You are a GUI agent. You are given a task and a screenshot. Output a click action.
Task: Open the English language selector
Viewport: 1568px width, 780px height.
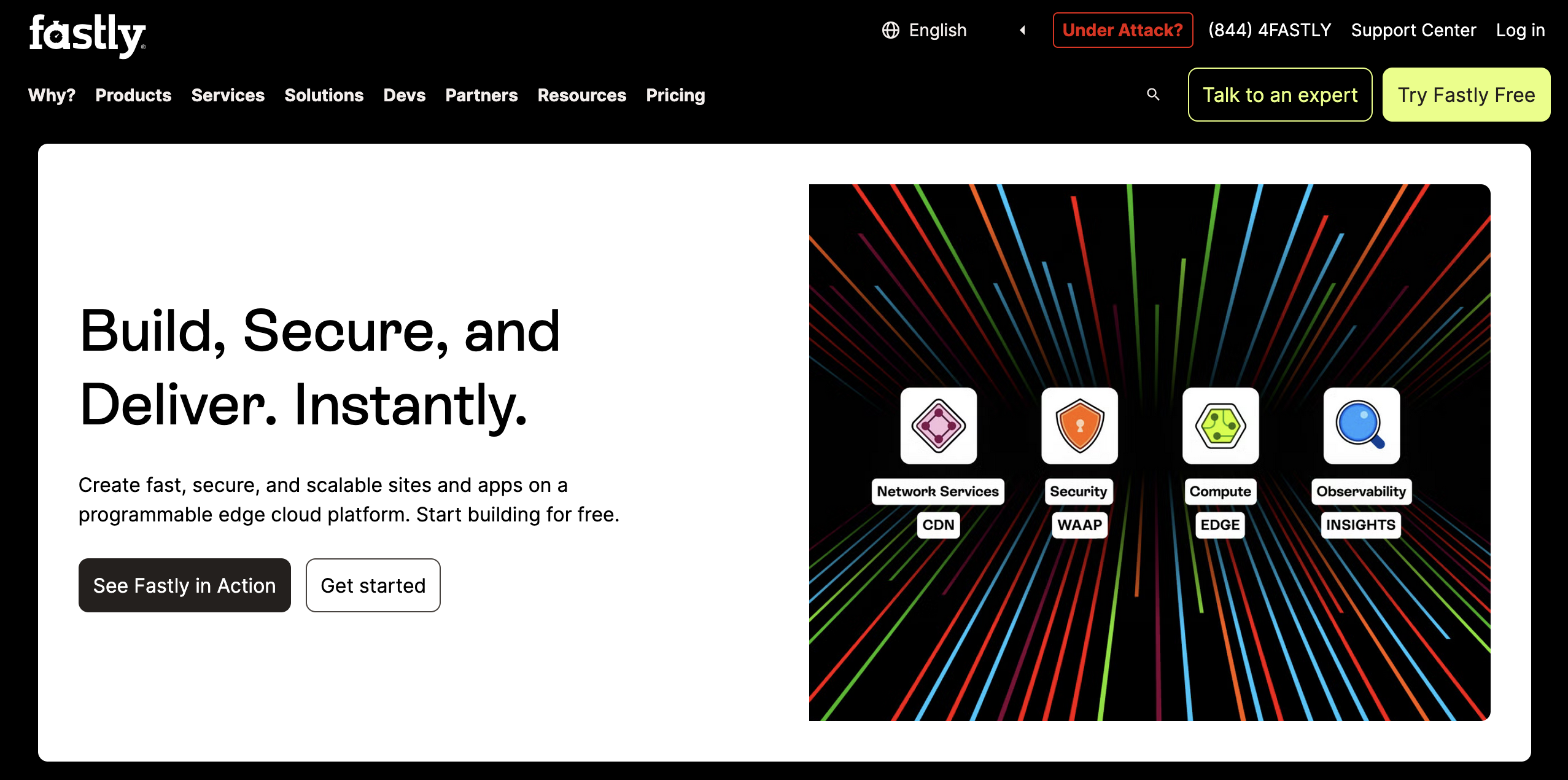[x=955, y=30]
